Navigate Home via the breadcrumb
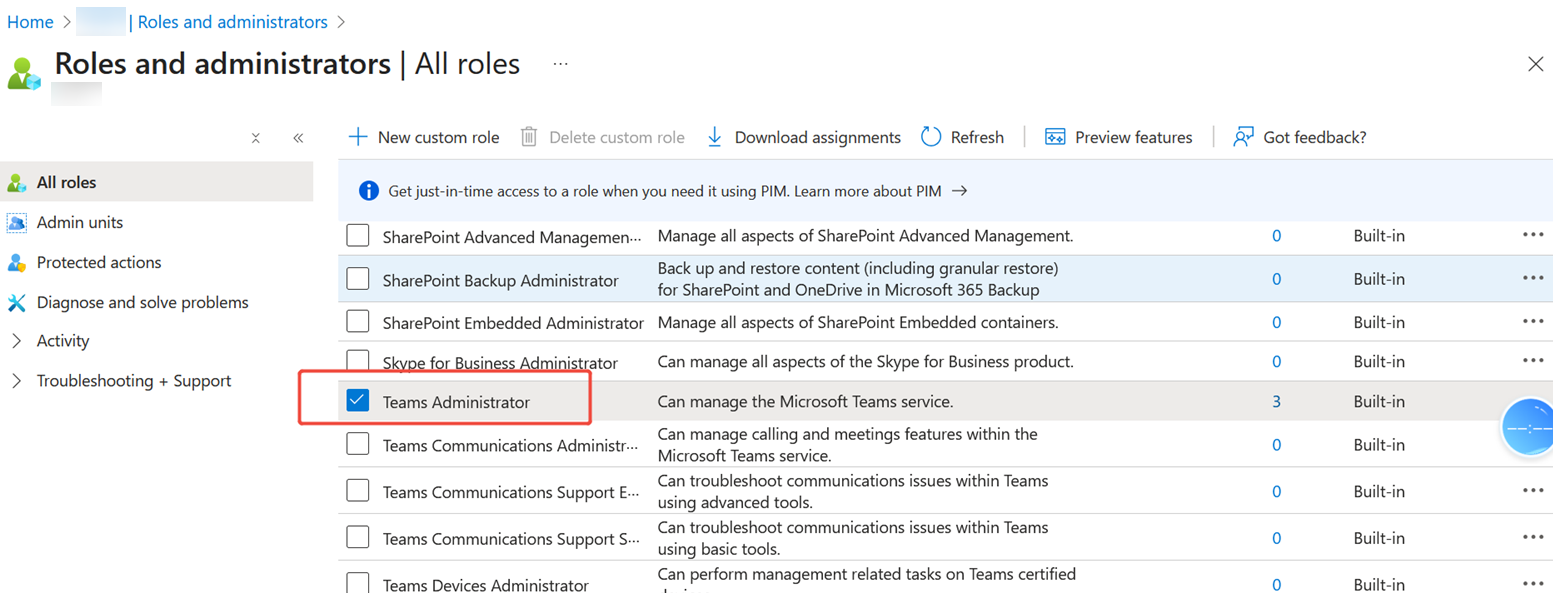The width and height of the screenshot is (1553, 601). (x=30, y=21)
